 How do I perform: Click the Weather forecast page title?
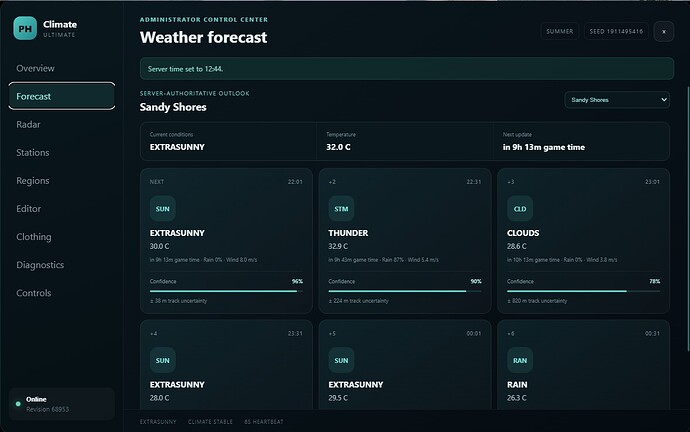tap(203, 37)
